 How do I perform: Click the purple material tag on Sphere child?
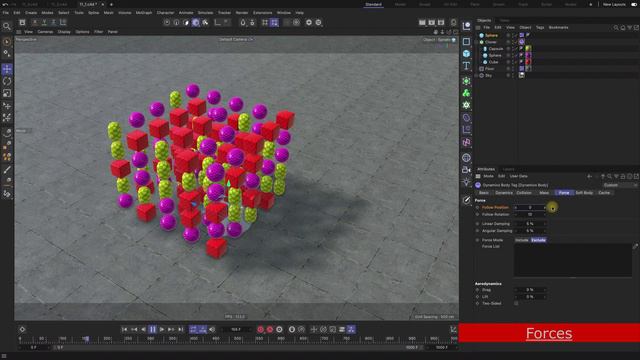[528, 55]
